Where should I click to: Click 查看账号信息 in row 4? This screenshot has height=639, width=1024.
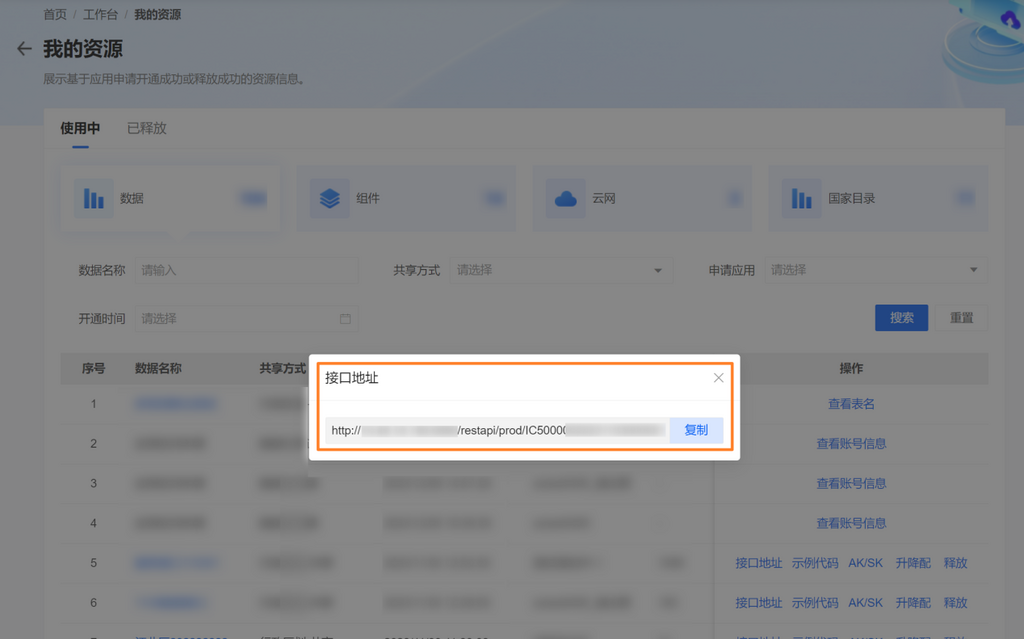[x=851, y=523]
